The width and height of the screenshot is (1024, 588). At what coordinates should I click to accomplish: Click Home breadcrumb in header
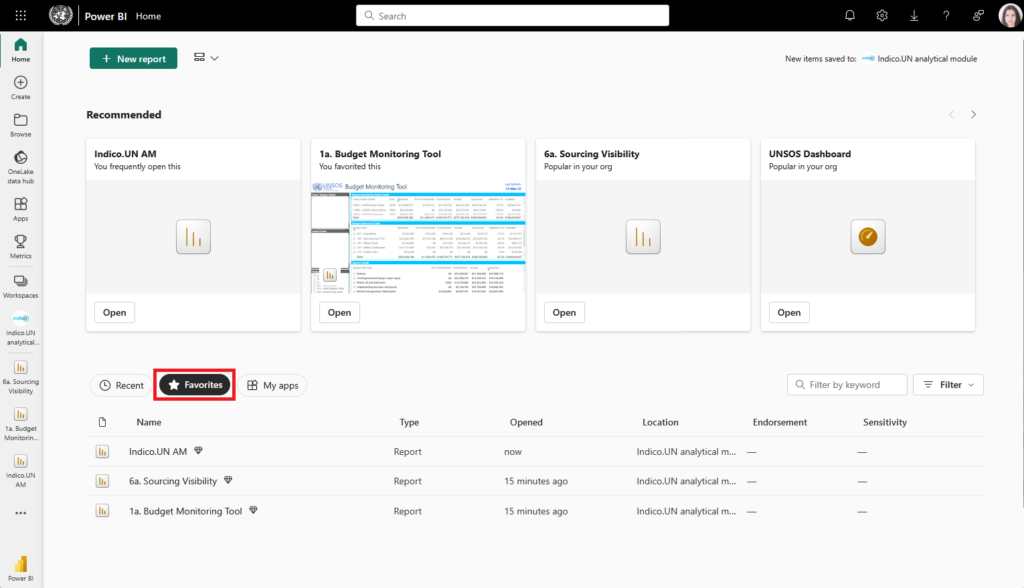(148, 16)
